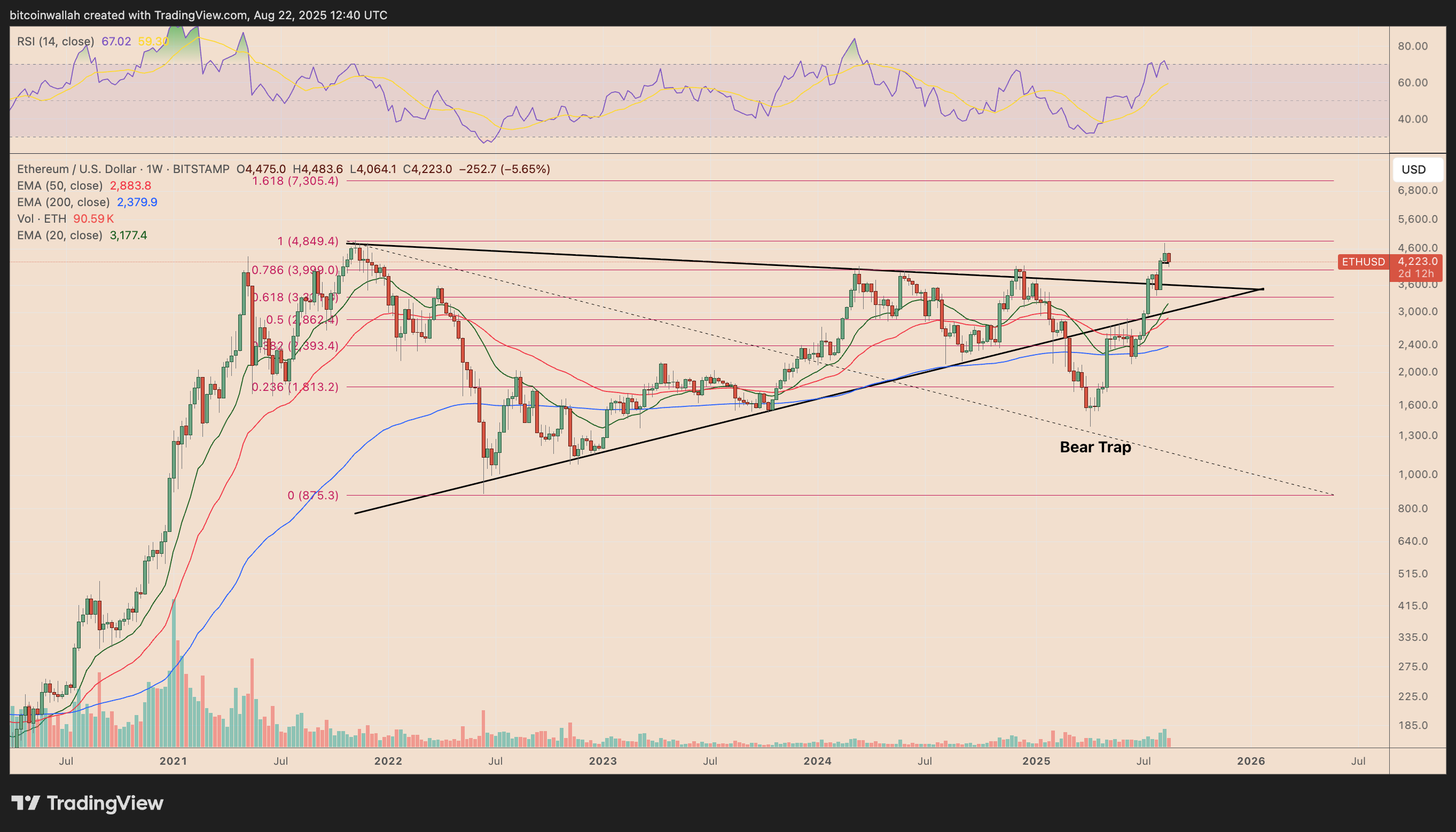
Task: Click the 2023 label on time axis
Action: point(603,761)
